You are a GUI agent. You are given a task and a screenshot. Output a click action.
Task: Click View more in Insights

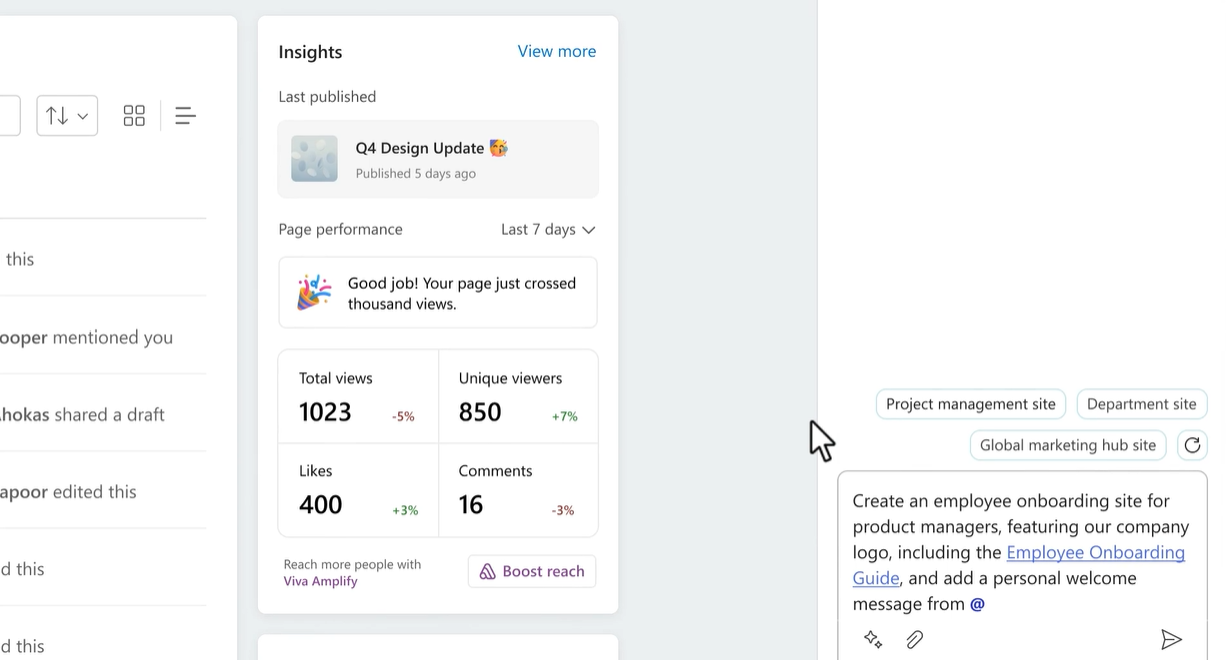[x=556, y=51]
